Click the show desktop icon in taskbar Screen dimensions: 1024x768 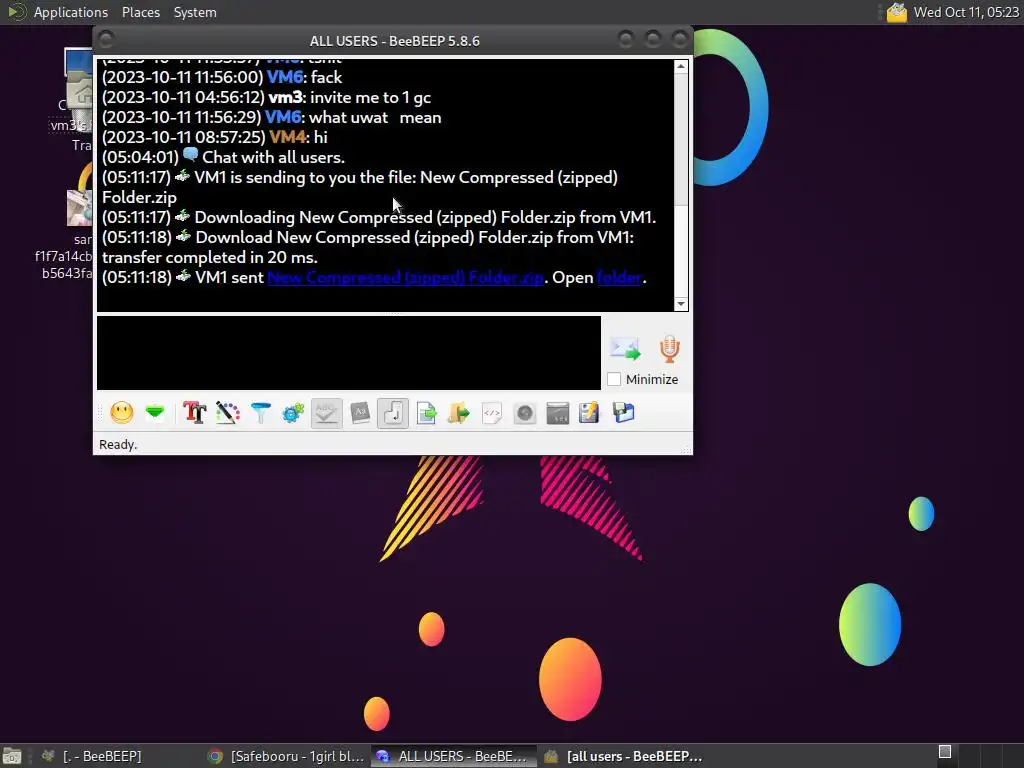pyautogui.click(x=11, y=756)
